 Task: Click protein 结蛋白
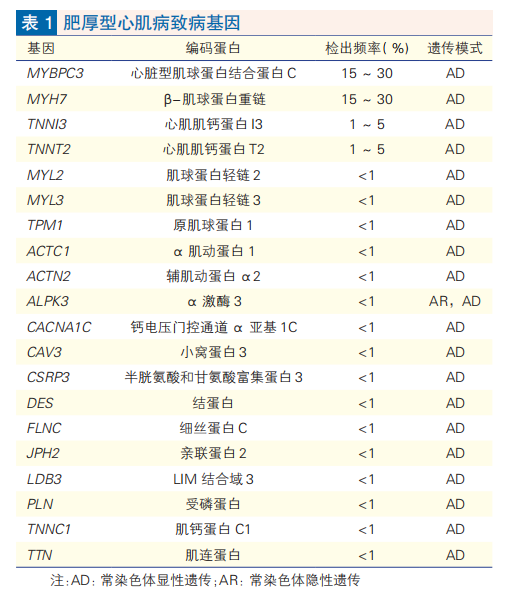213,403
